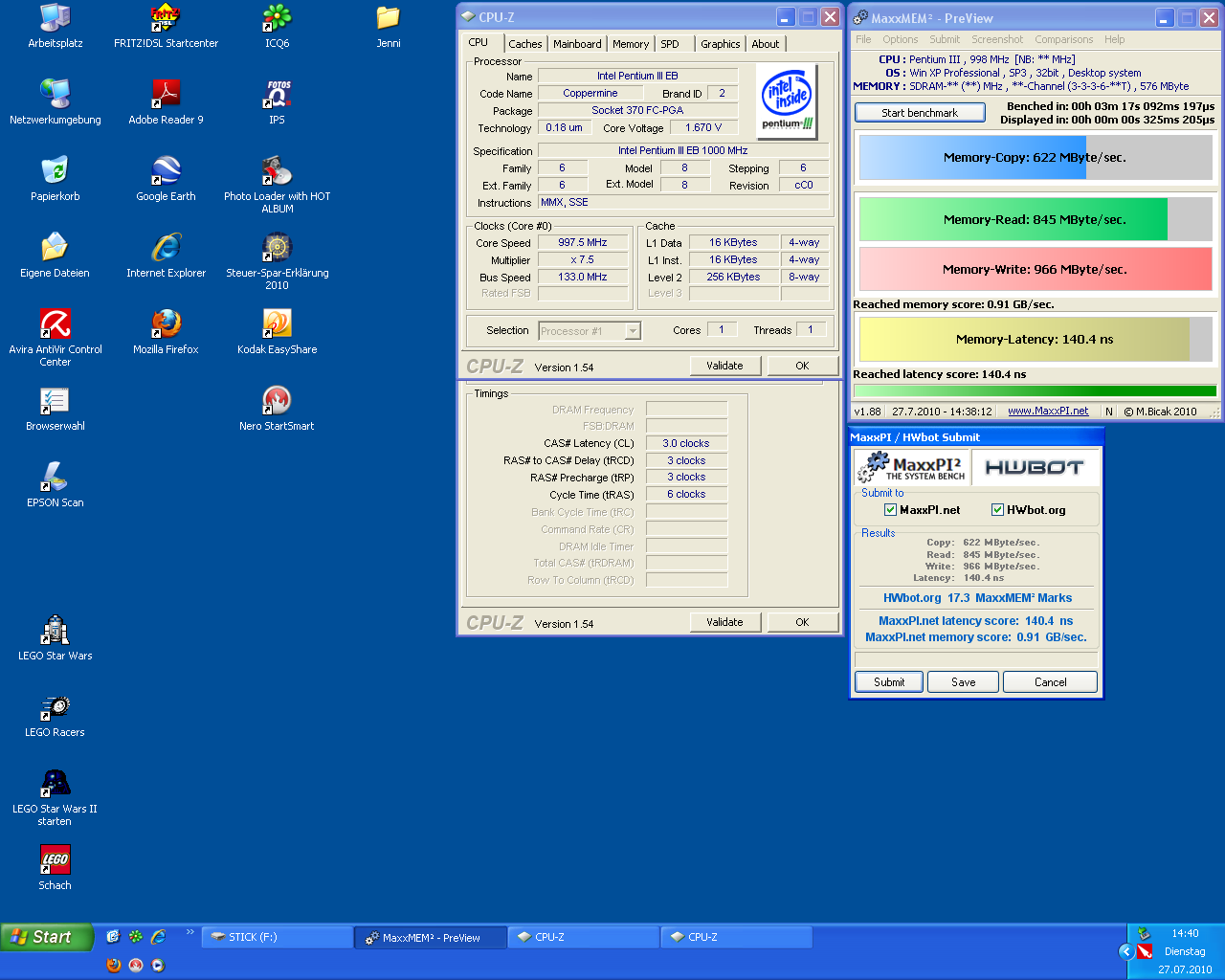Click the empty field above Submit button
The height and width of the screenshot is (980, 1225).
pyautogui.click(x=975, y=659)
